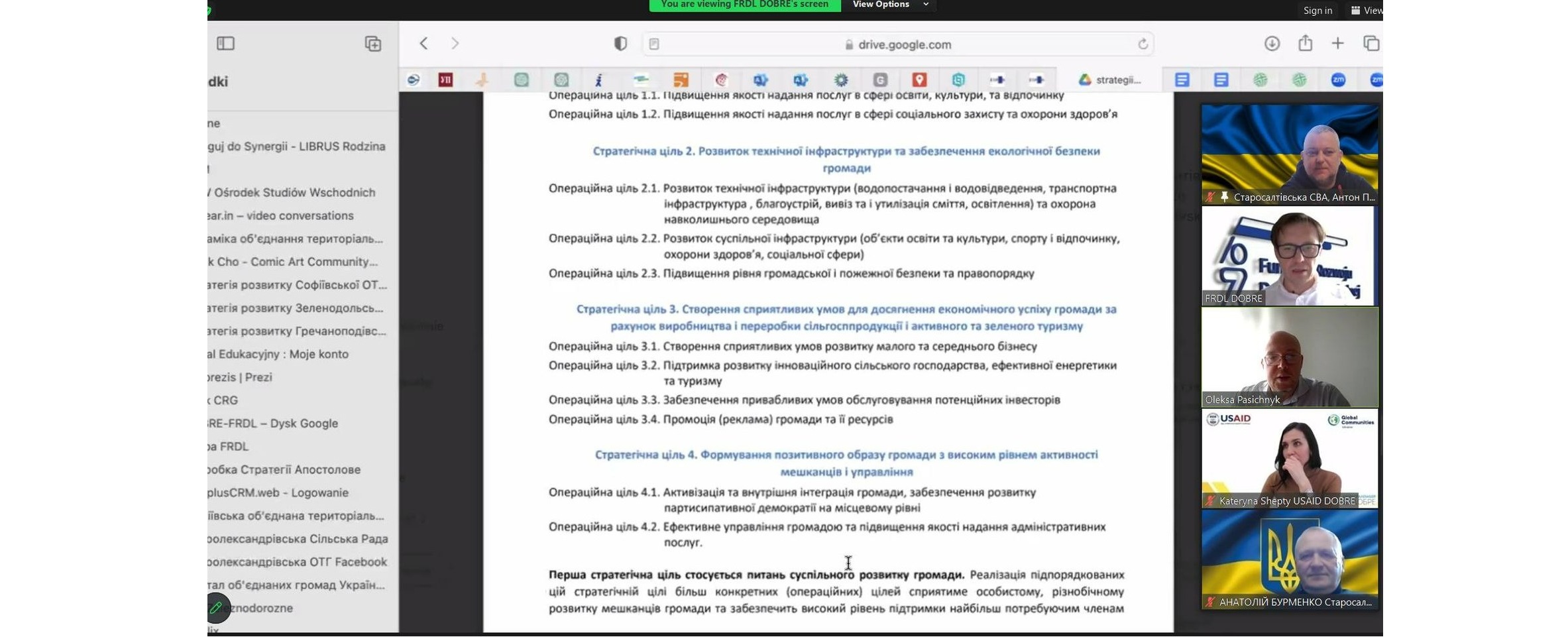
Task: Reload the page with refresh icon
Action: coord(1143,44)
